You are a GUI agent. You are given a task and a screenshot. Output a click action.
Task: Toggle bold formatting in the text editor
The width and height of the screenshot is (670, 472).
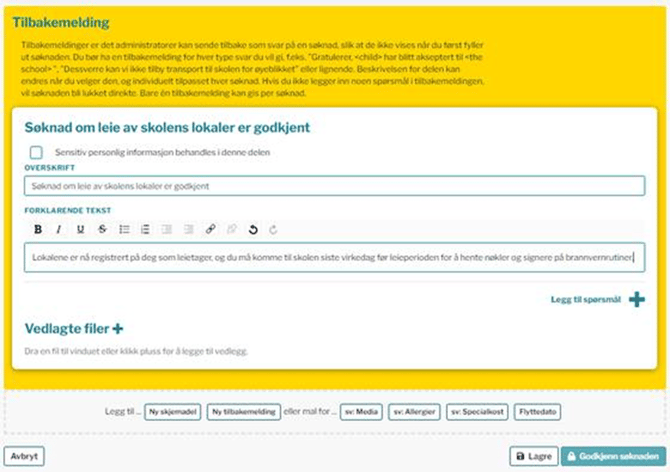point(38,229)
